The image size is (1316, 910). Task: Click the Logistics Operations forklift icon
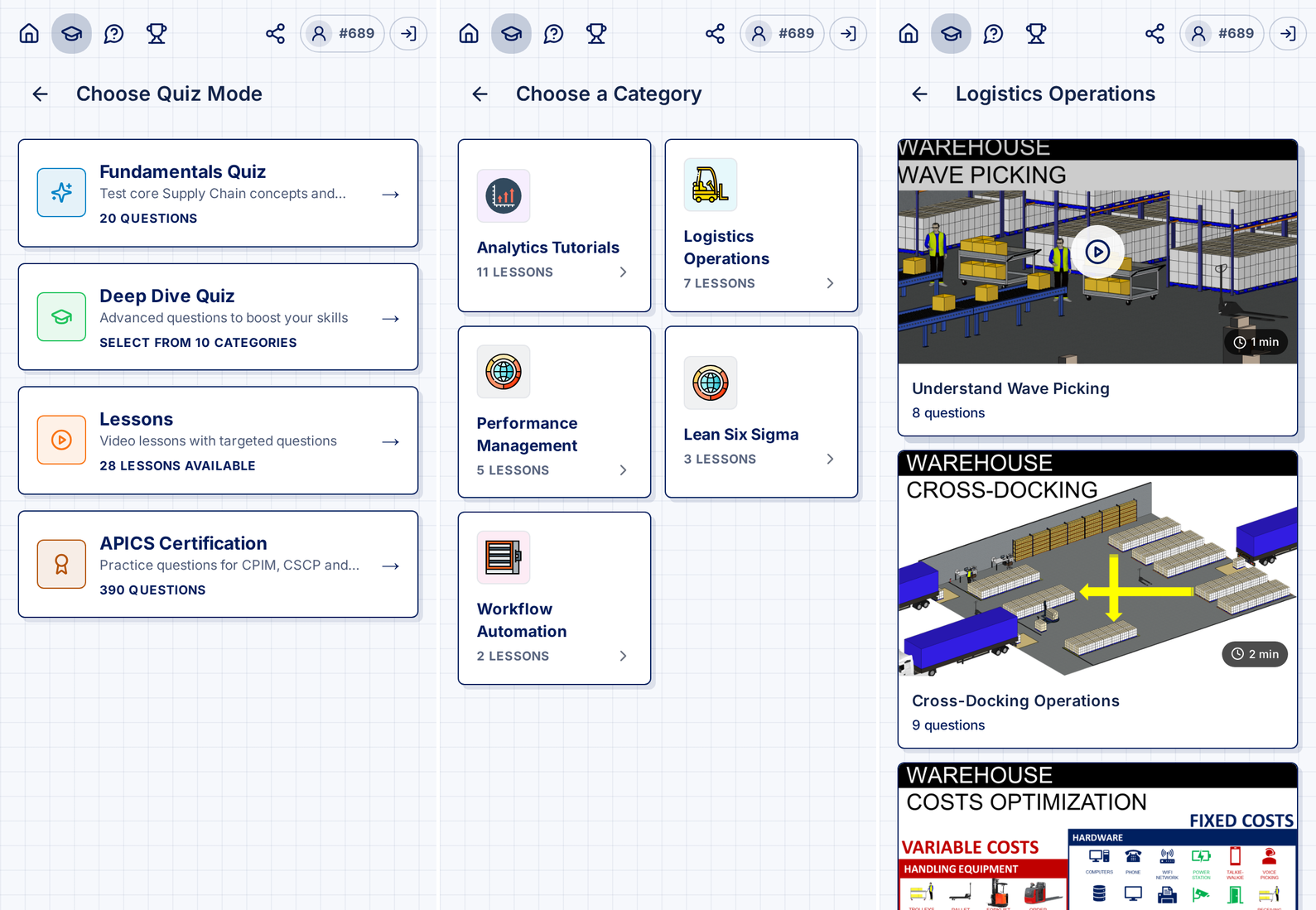click(711, 185)
